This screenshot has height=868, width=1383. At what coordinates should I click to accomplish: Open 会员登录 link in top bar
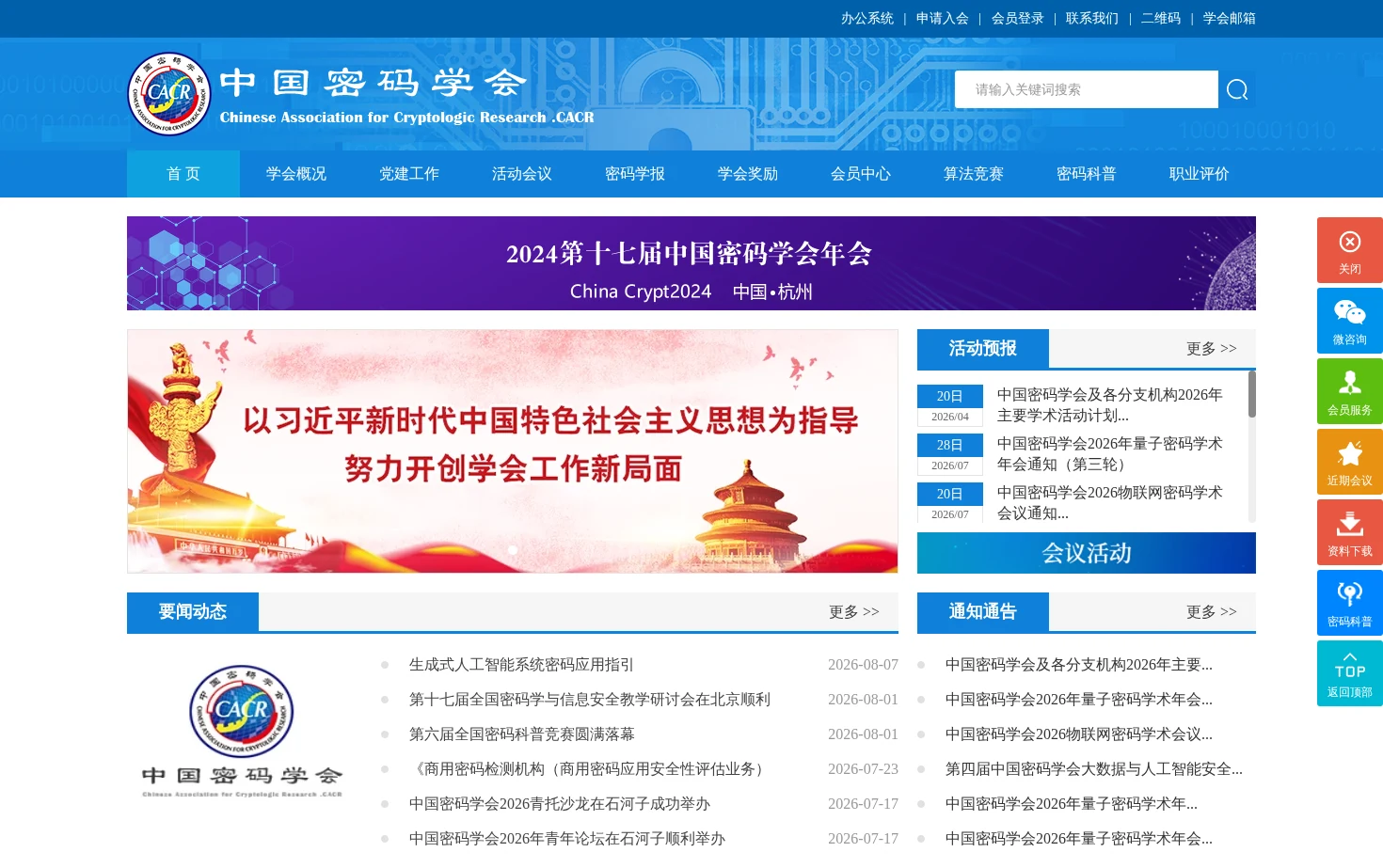click(x=1018, y=18)
